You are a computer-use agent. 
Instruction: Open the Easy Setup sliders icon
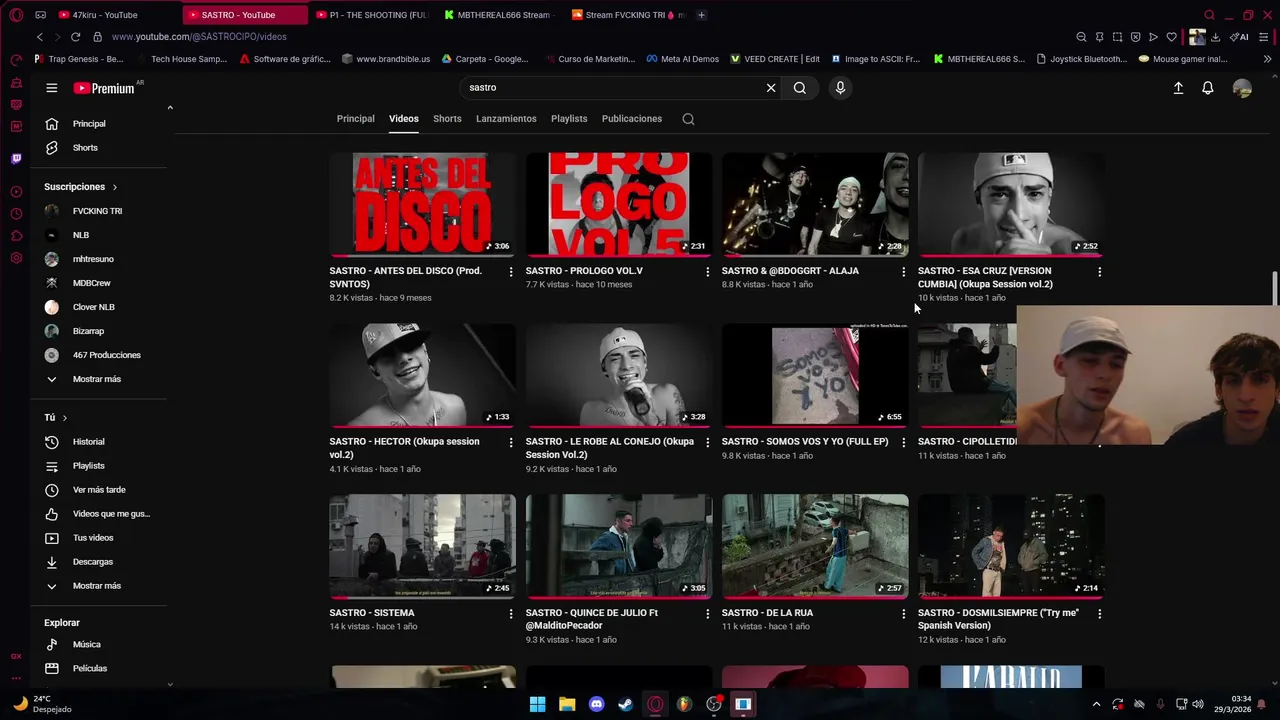[1264, 37]
